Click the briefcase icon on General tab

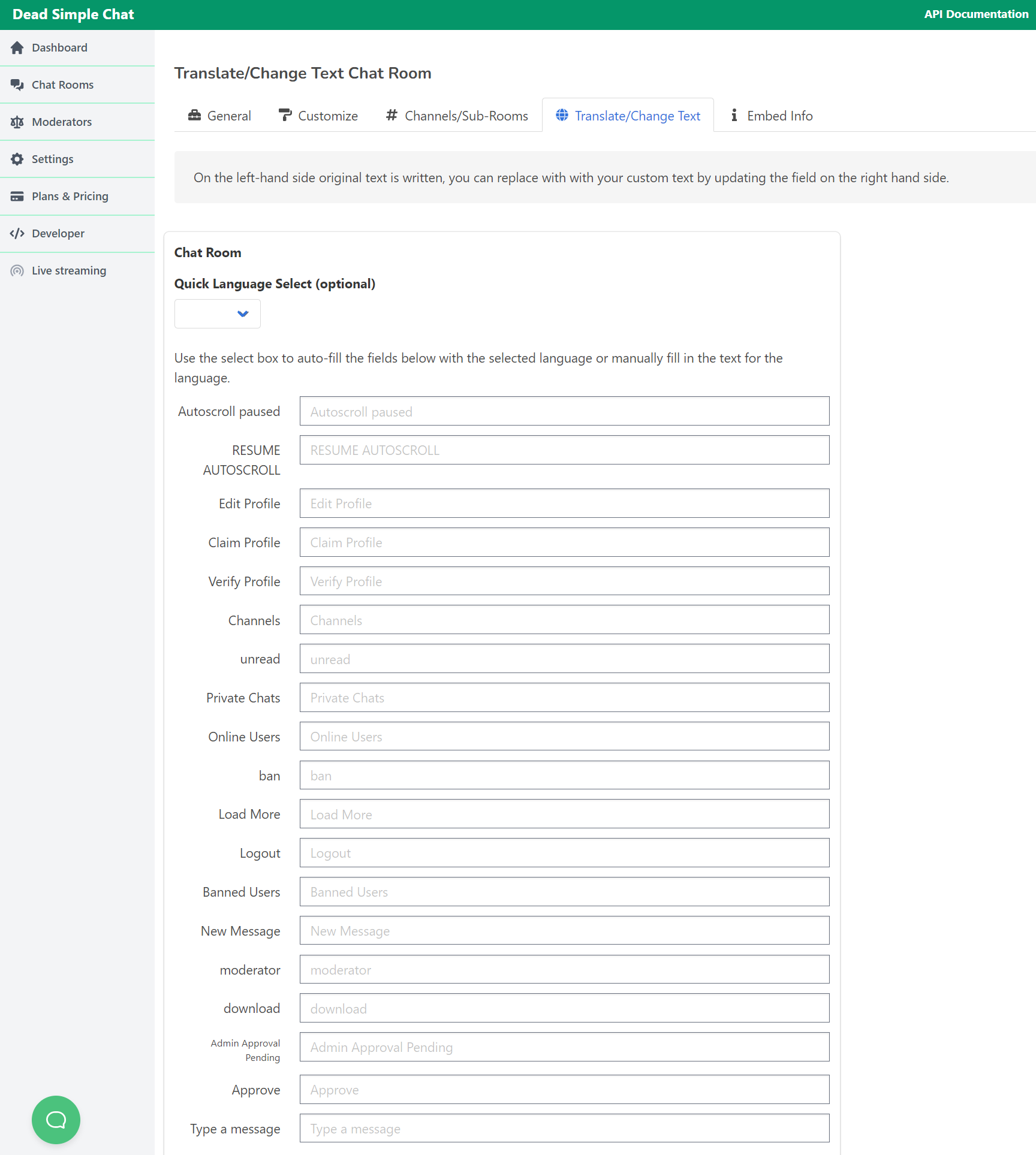tap(194, 115)
